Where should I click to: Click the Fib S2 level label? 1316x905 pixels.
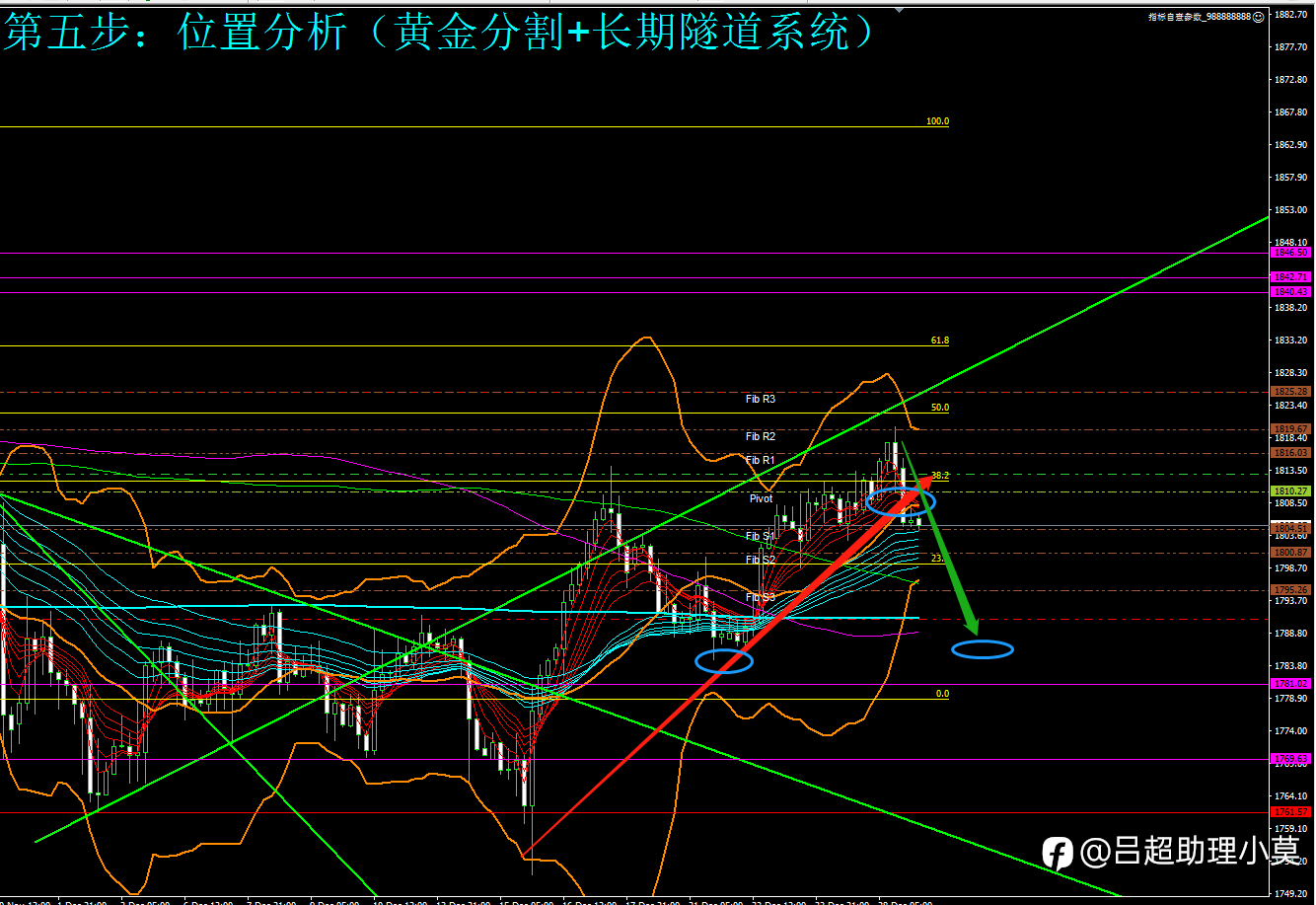coord(760,561)
